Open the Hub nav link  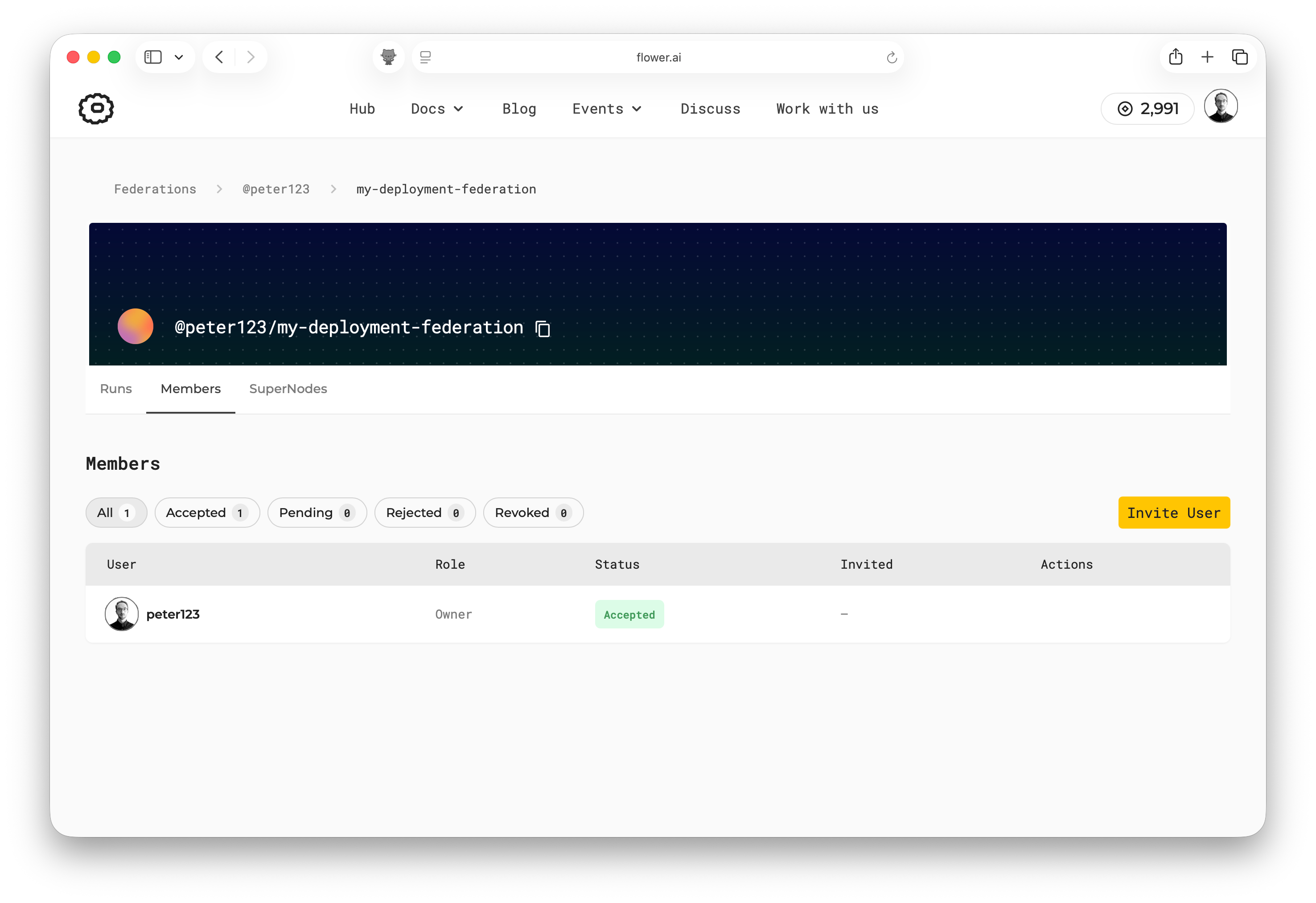pyautogui.click(x=362, y=109)
